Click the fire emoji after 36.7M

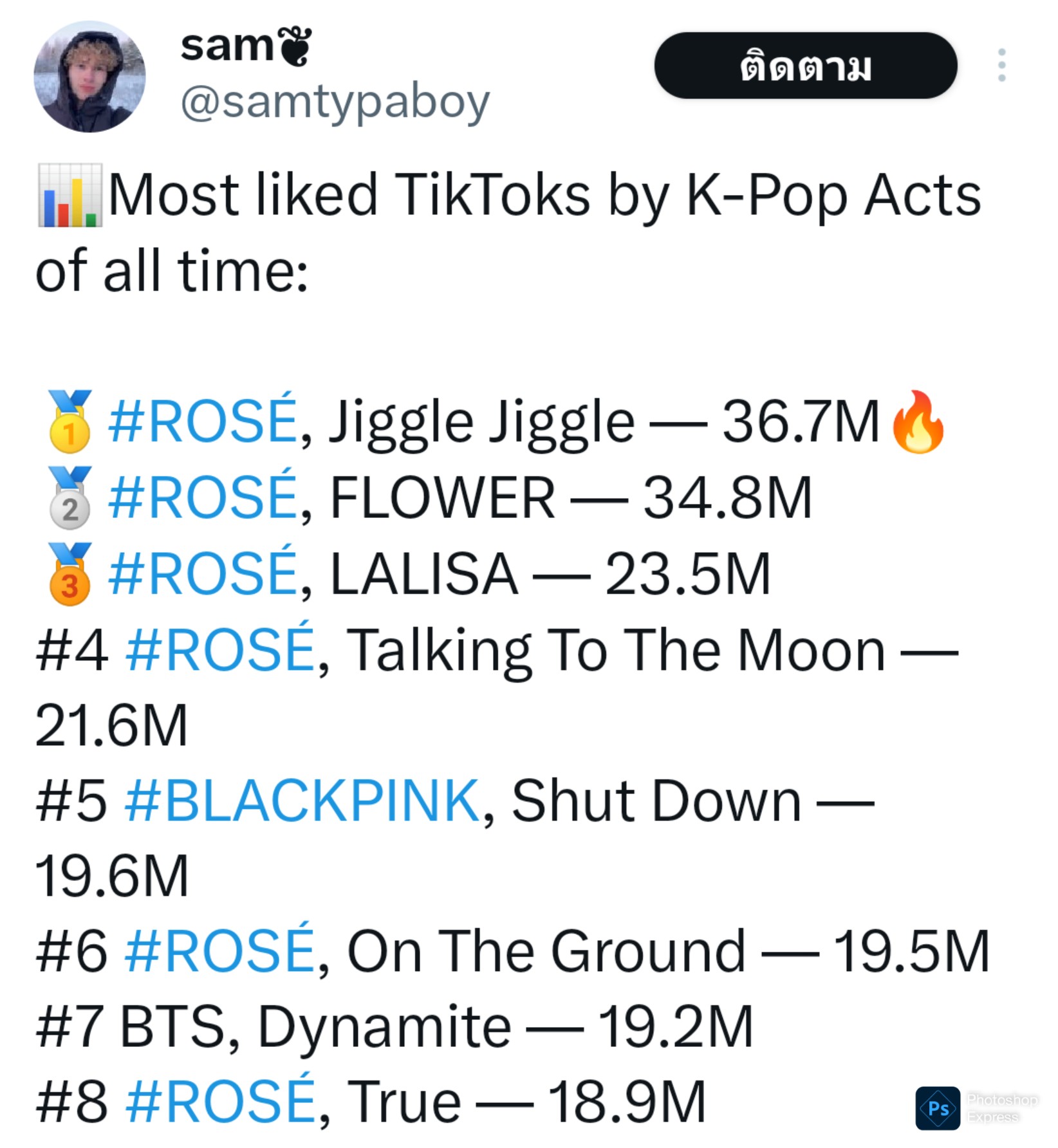pyautogui.click(x=918, y=421)
